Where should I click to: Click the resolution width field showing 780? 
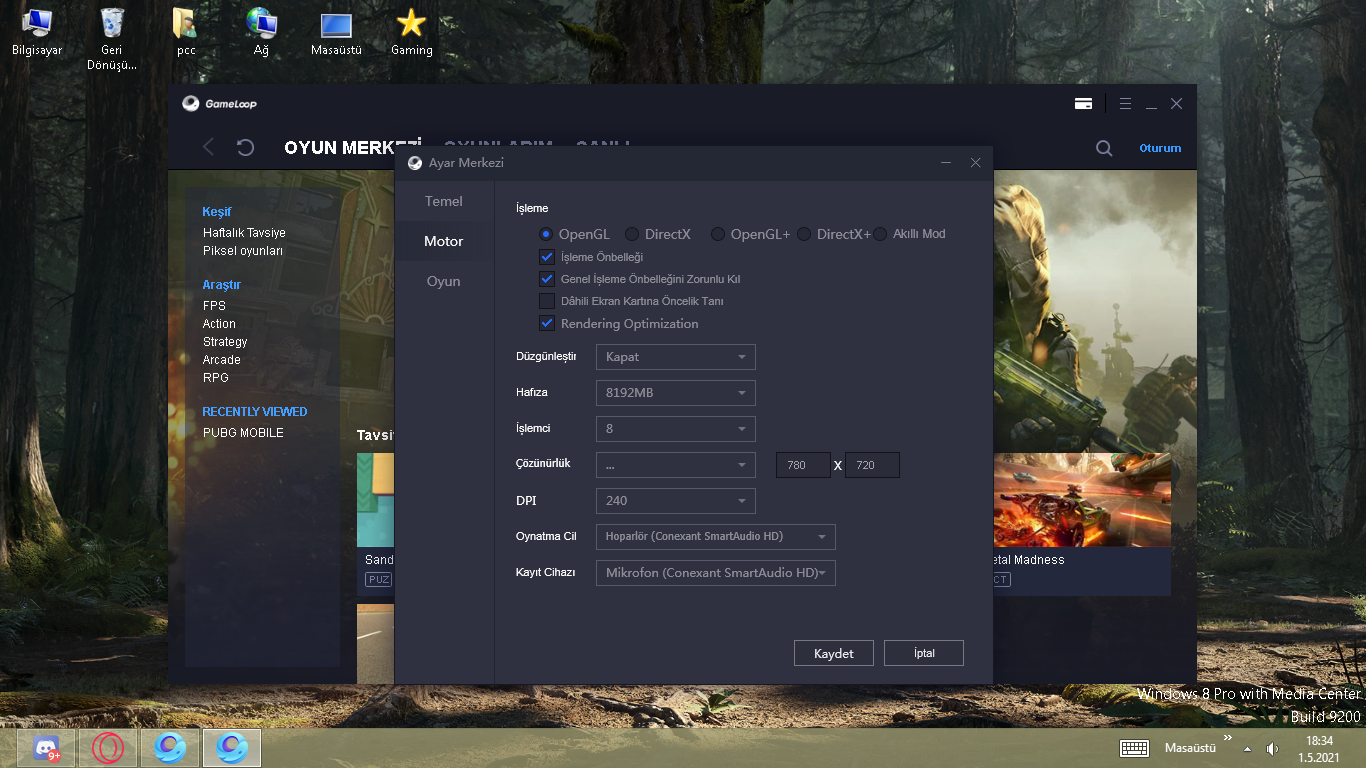tap(803, 465)
